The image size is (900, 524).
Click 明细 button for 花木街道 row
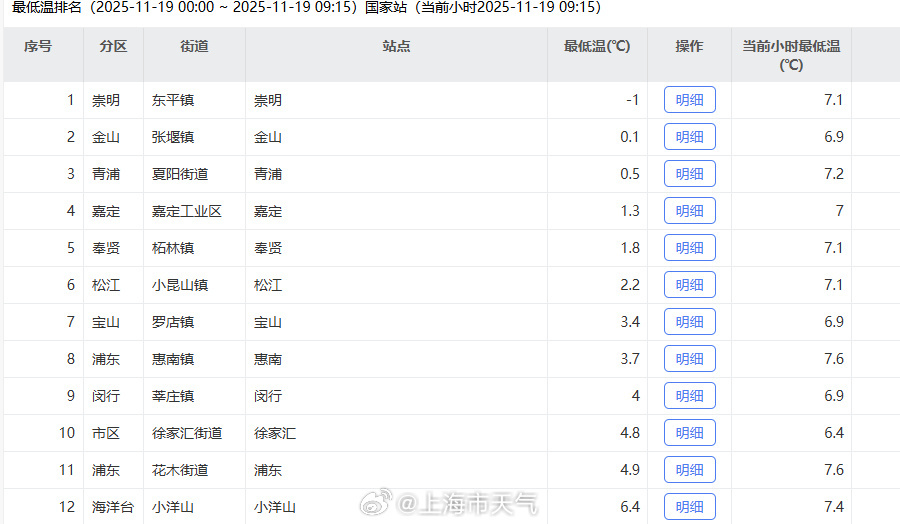coord(689,470)
